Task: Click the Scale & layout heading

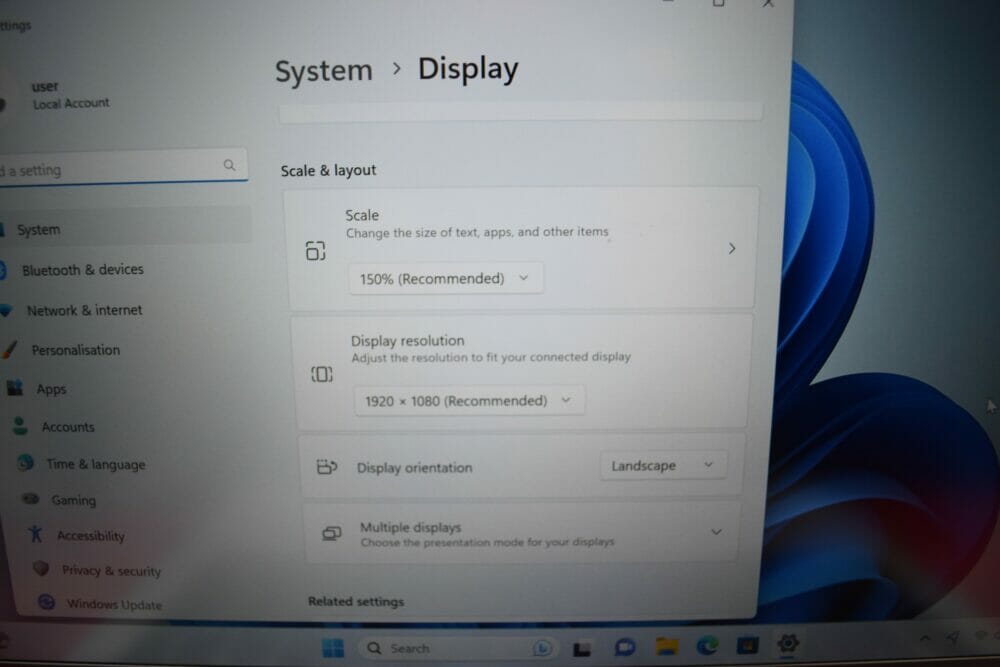Action: [328, 170]
